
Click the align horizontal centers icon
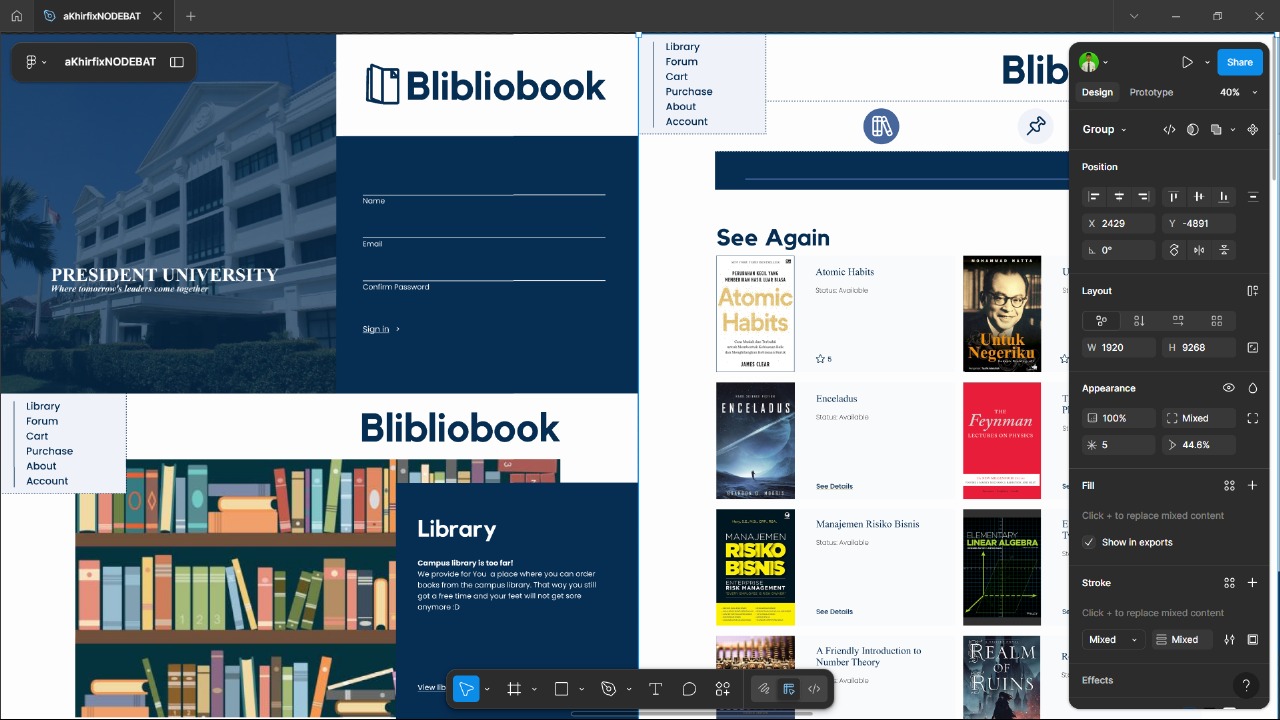[x=1119, y=197]
